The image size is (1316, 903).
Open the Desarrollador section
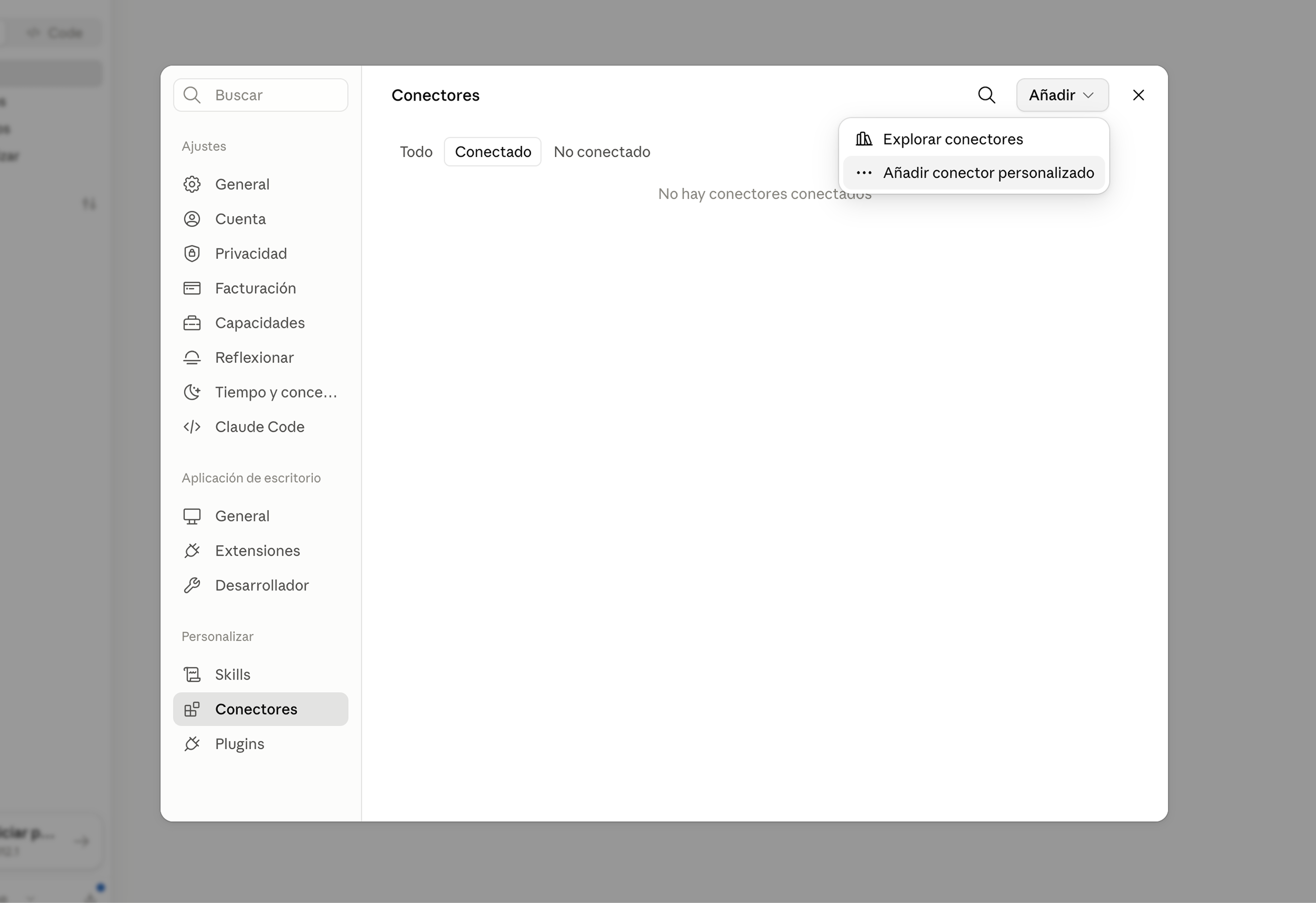(260, 585)
